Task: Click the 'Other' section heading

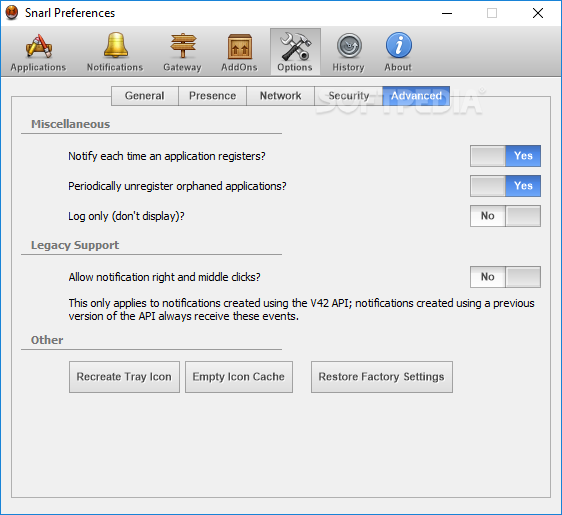Action: click(x=47, y=340)
